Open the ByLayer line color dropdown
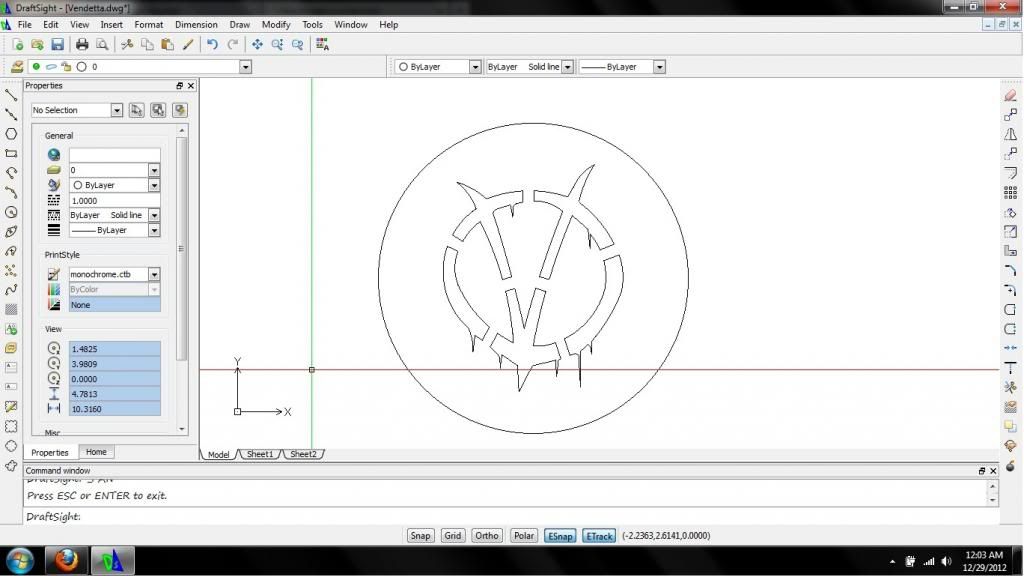Image resolution: width=1024 pixels, height=576 pixels. tap(475, 67)
